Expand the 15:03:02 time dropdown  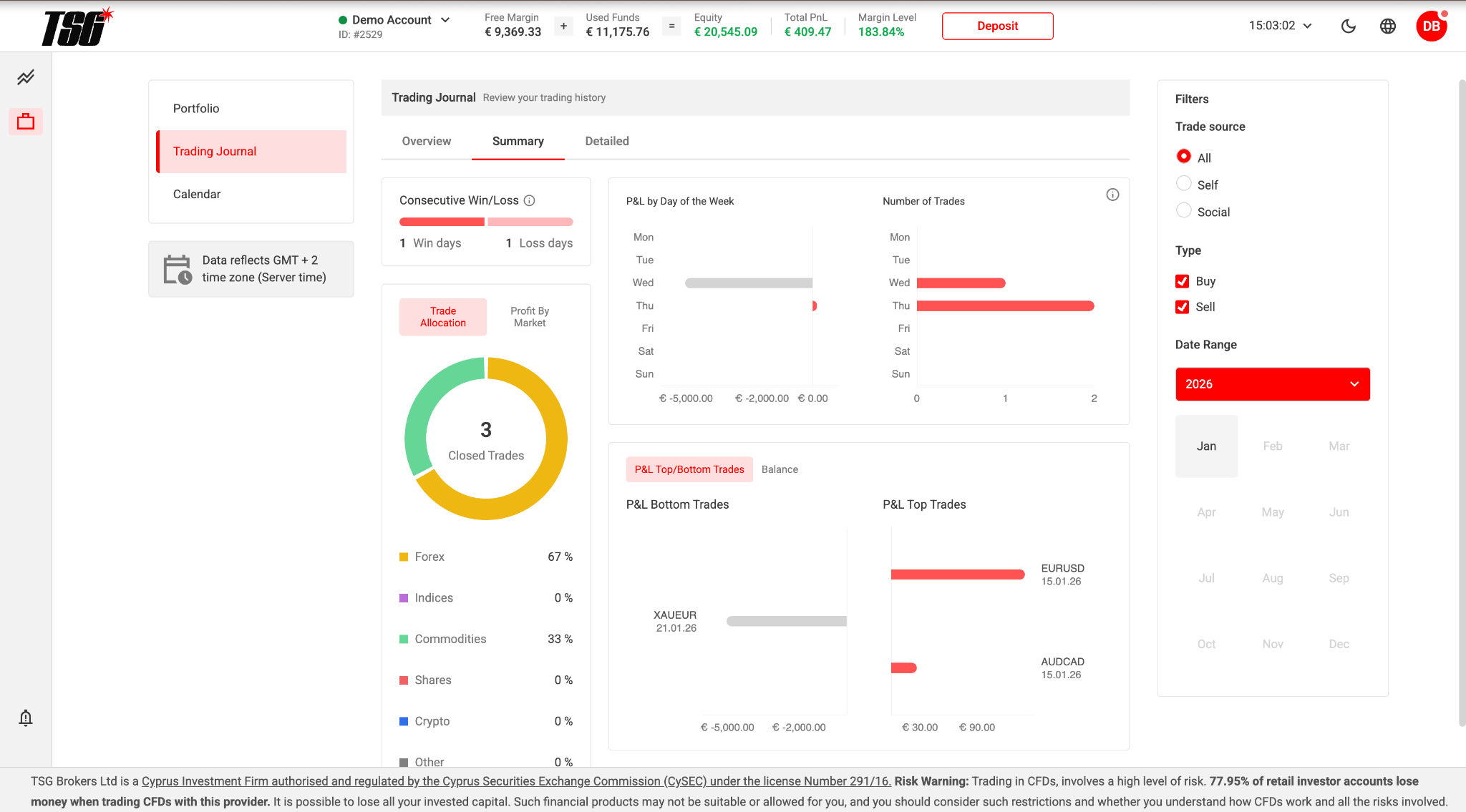click(x=1281, y=26)
